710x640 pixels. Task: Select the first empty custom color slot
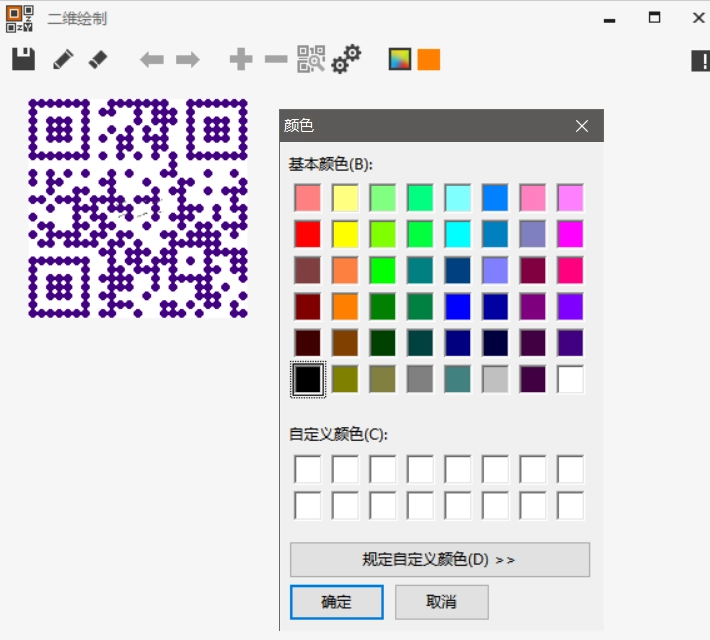[x=308, y=469]
